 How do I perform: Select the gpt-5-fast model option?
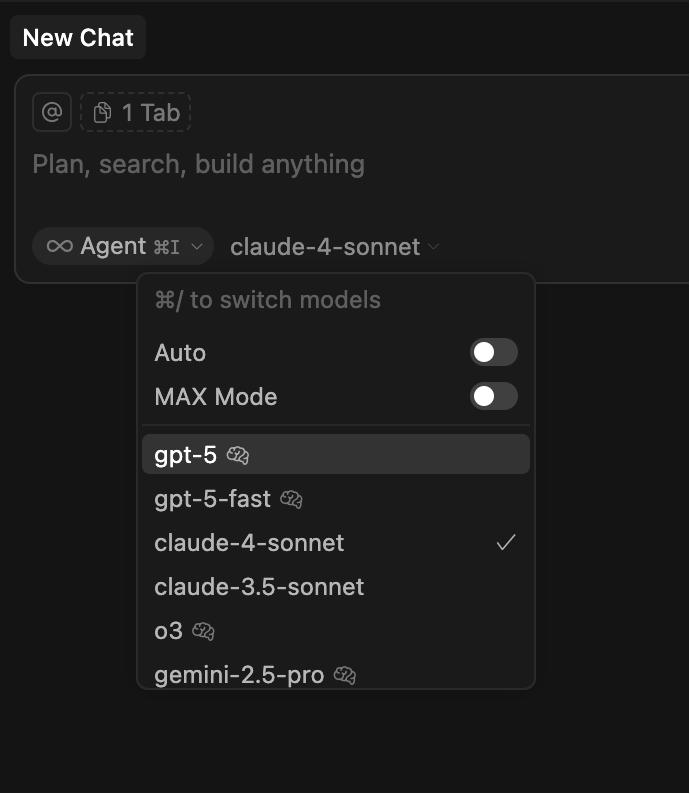click(x=212, y=498)
